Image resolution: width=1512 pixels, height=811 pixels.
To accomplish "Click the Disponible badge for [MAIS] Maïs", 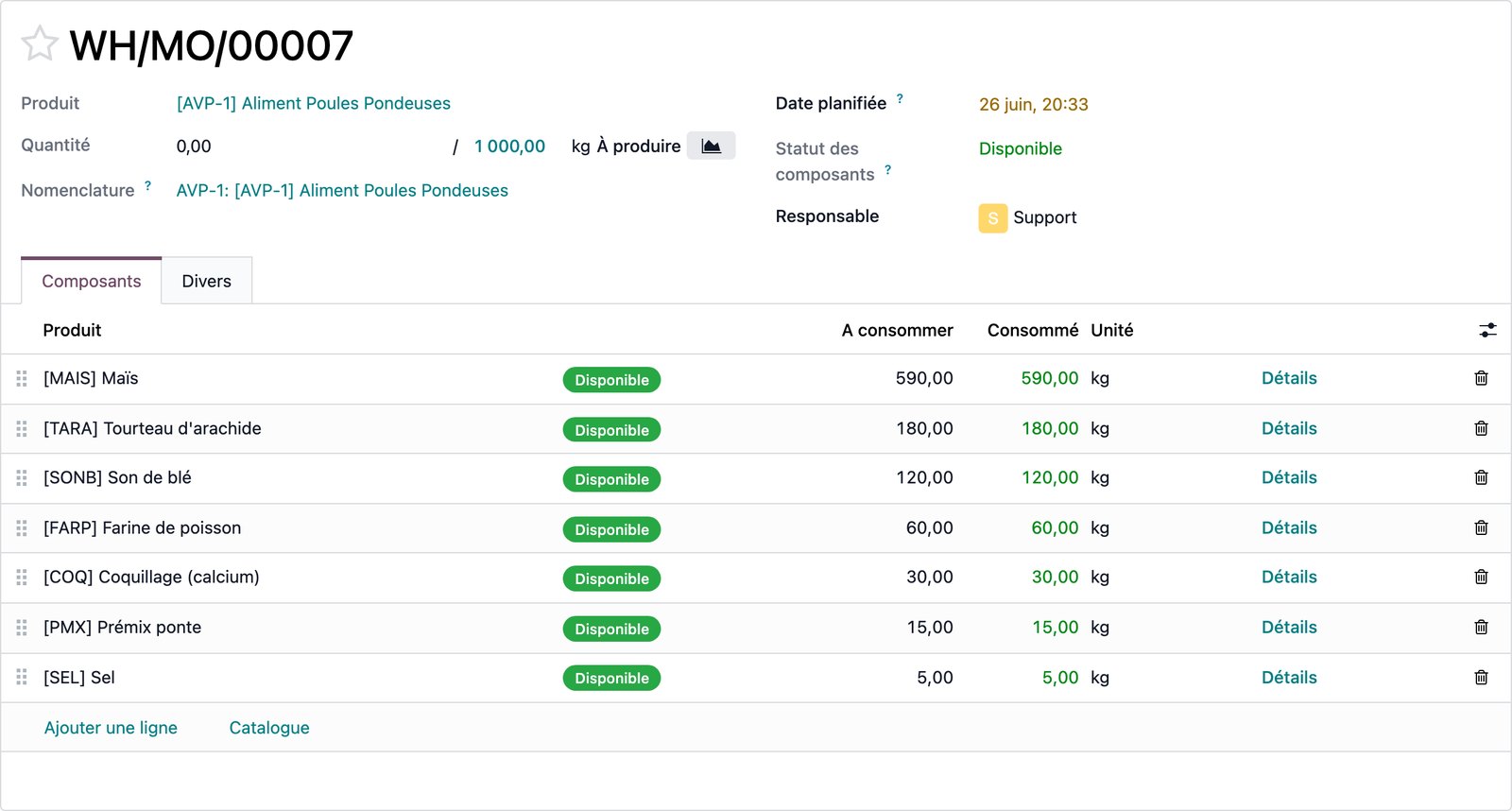I will [611, 380].
